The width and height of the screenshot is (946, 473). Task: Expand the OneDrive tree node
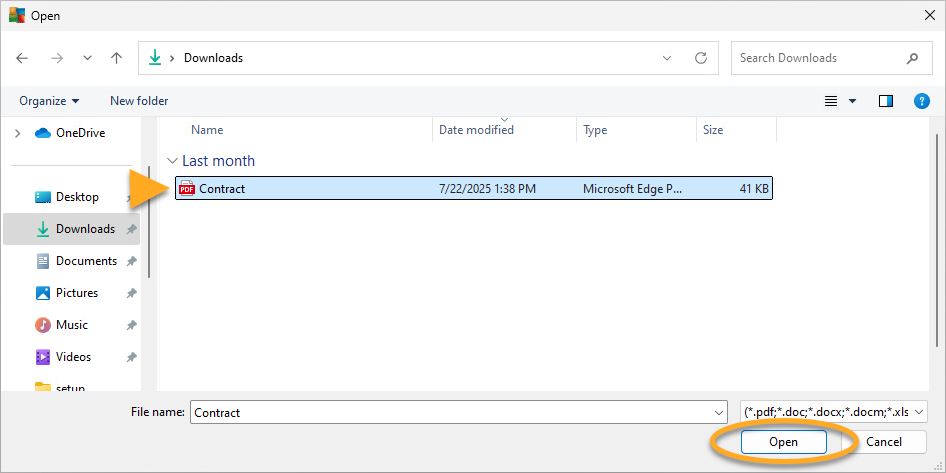[18, 133]
